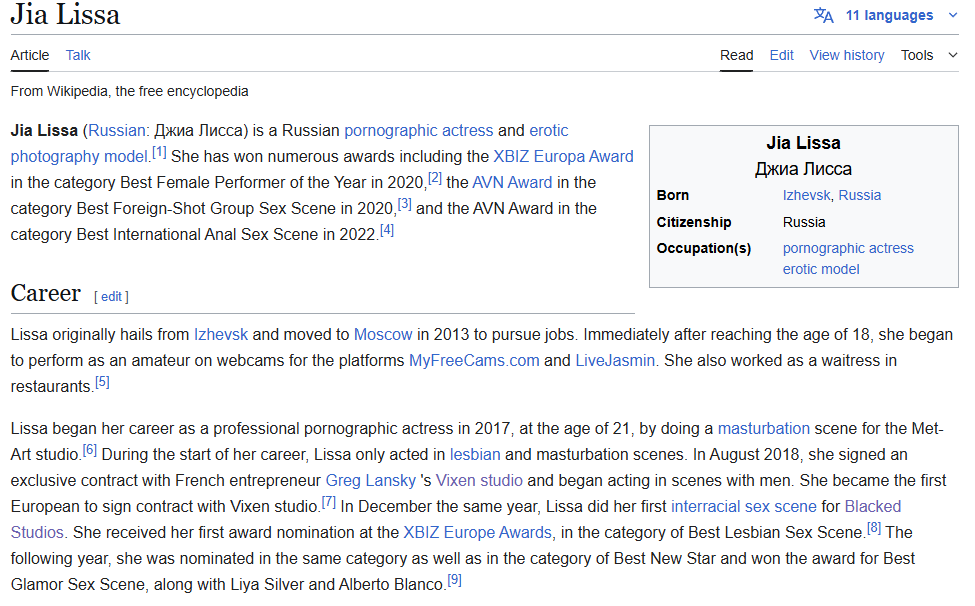Screen dimensions: 975x606
Task: Open the XBIZ Europe Awards link
Action: pos(478,533)
